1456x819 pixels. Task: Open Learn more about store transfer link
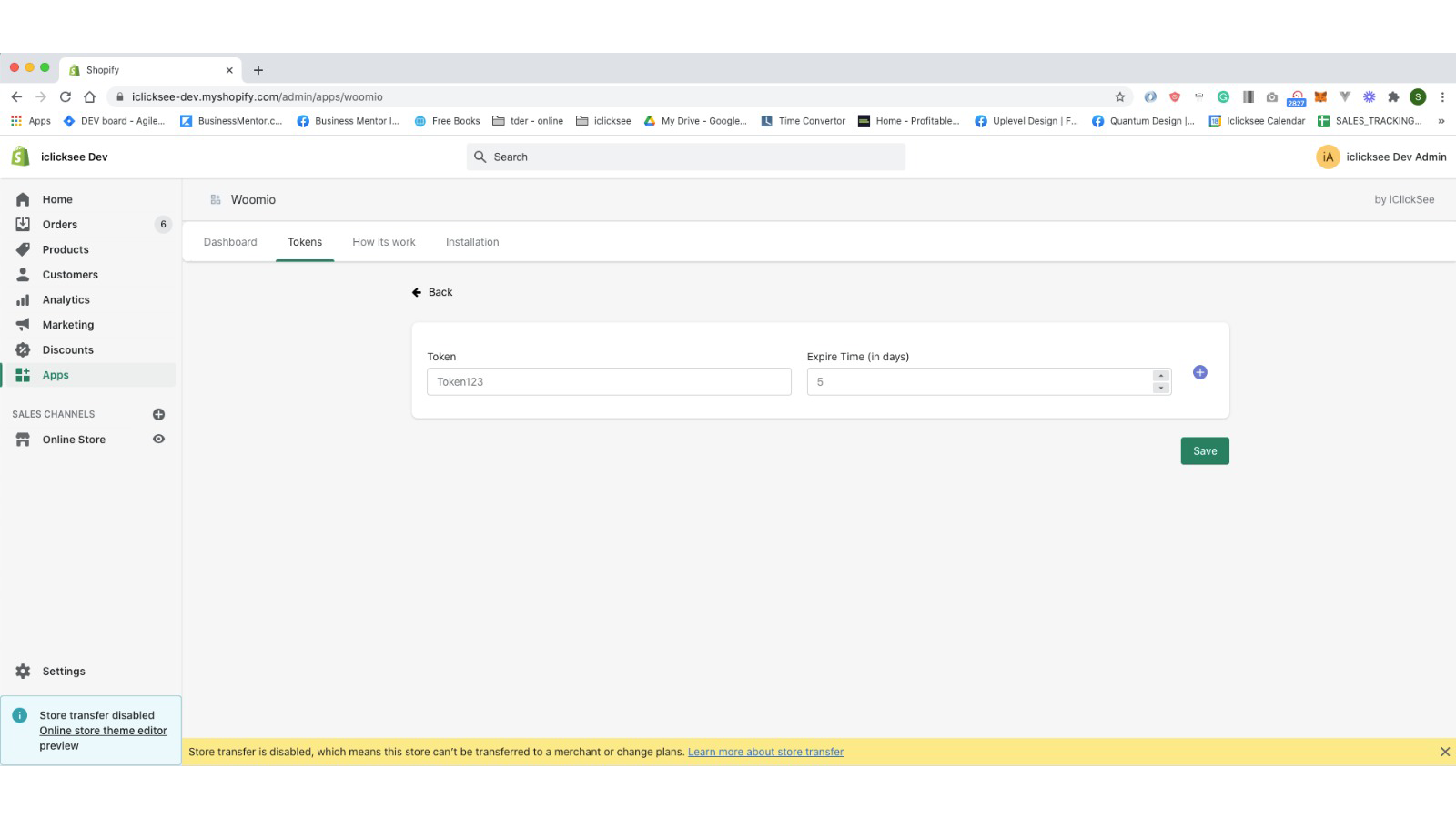click(765, 752)
